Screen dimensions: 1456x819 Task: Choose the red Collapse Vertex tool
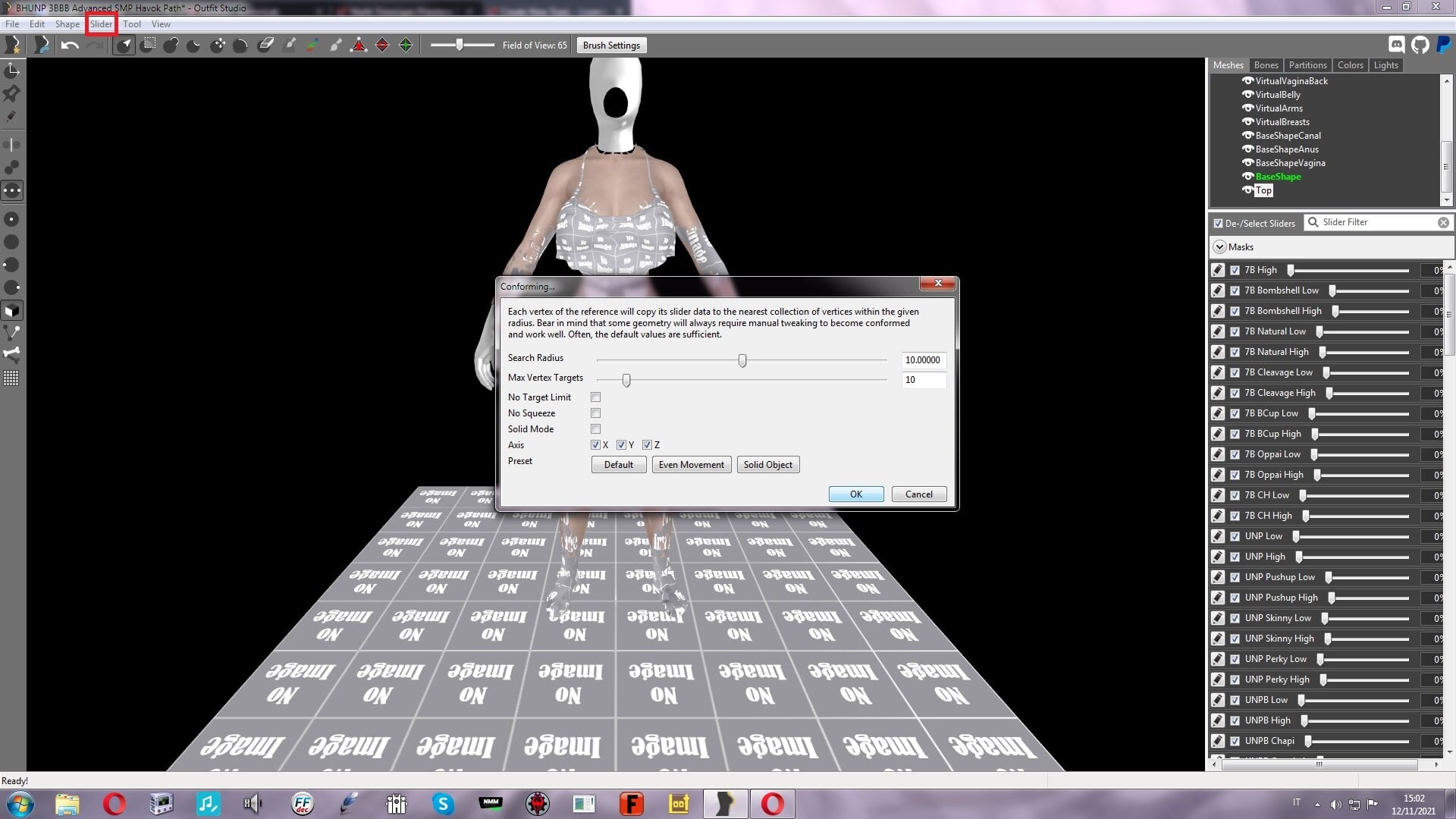coord(359,45)
